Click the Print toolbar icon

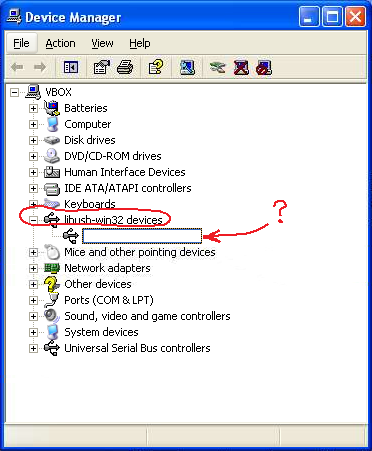(x=125, y=67)
